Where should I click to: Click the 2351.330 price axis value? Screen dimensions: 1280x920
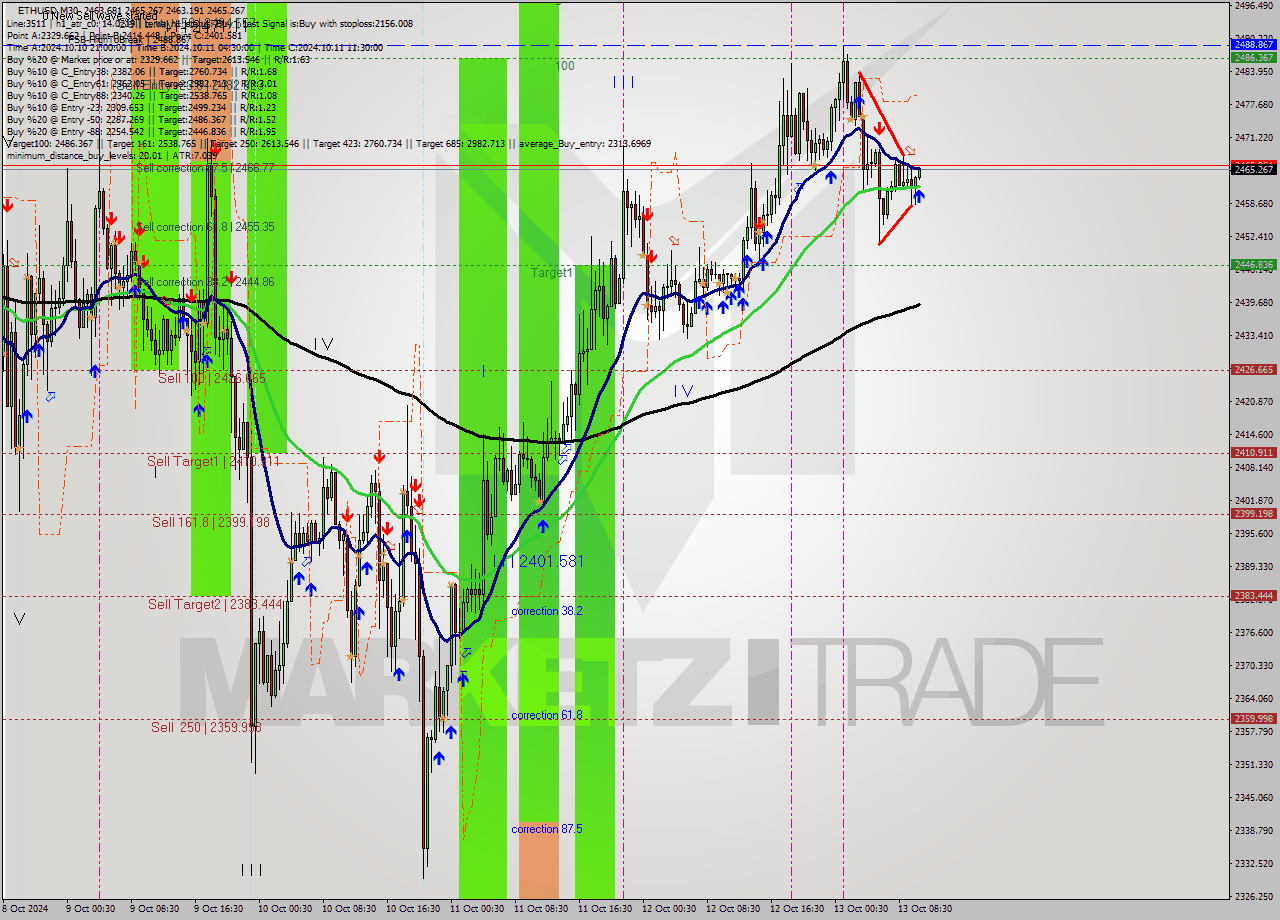point(1253,764)
